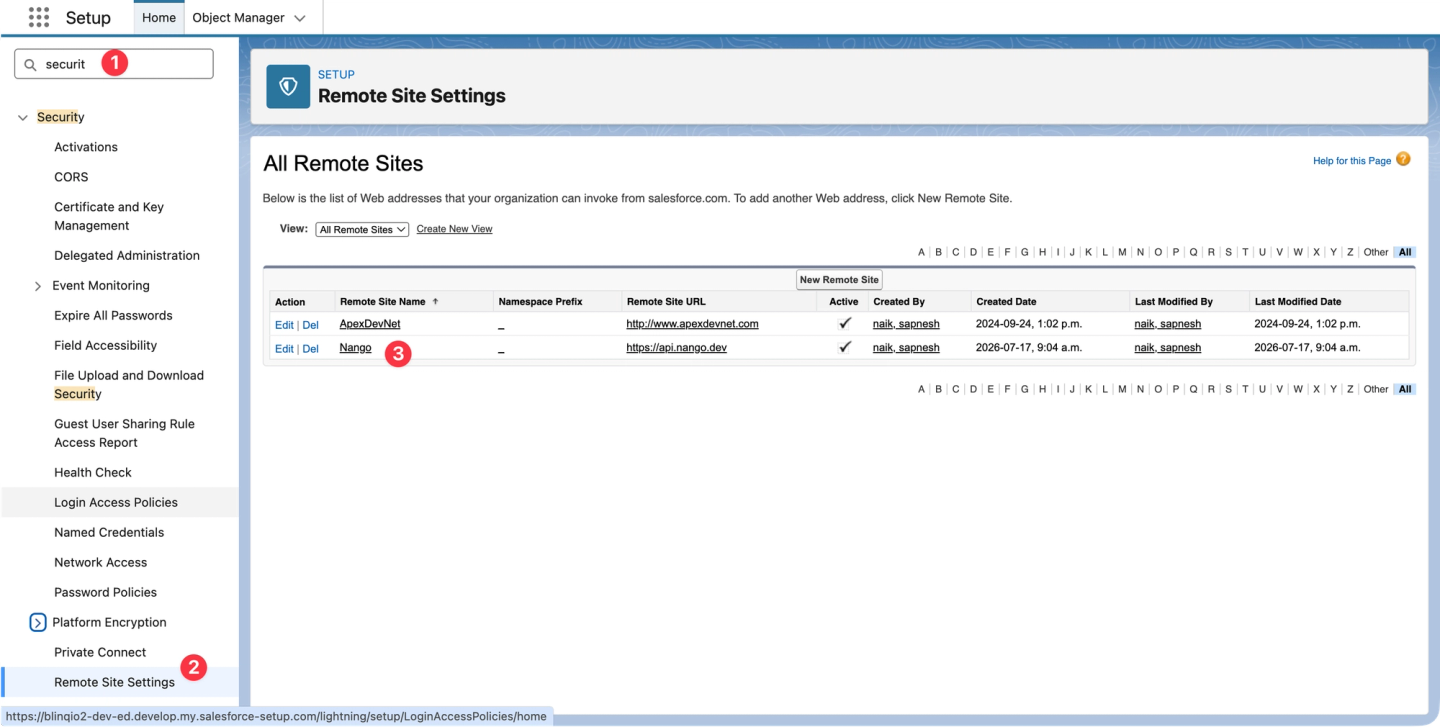Open Network Access
The image size is (1440, 727).
pos(100,562)
